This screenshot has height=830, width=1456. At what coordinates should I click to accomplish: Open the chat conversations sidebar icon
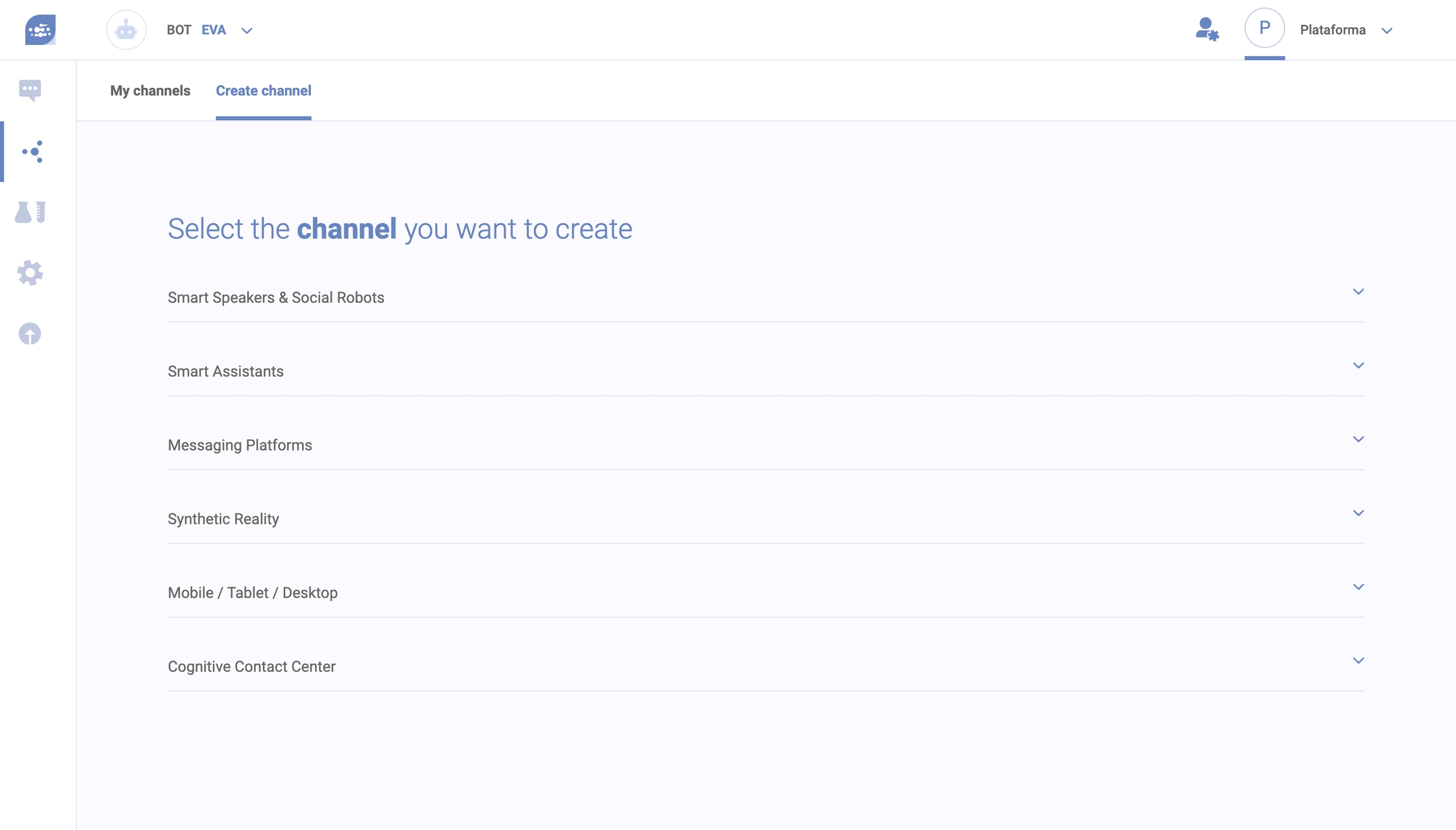click(30, 90)
